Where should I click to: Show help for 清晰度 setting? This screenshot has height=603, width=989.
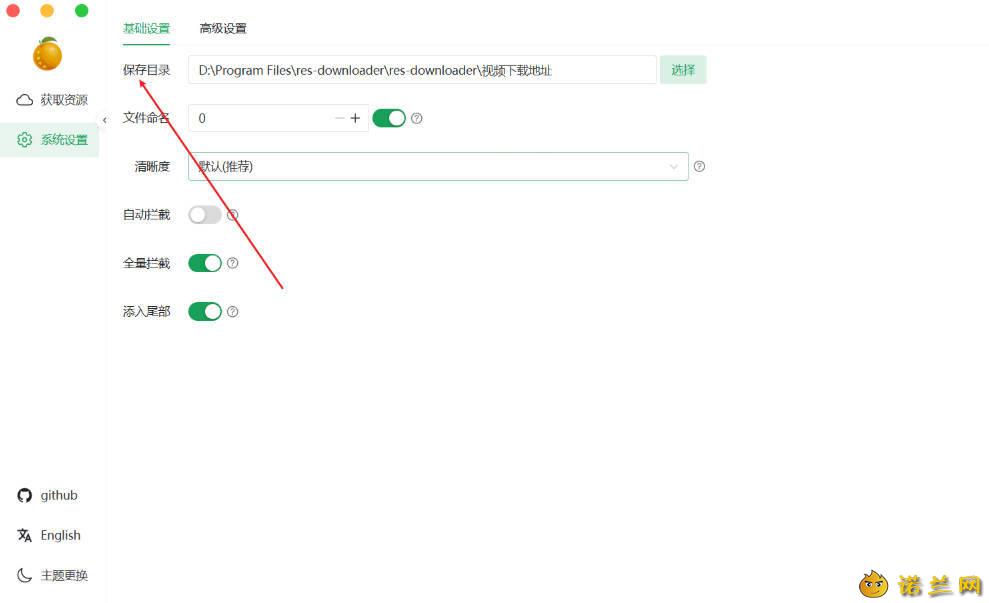click(x=699, y=167)
